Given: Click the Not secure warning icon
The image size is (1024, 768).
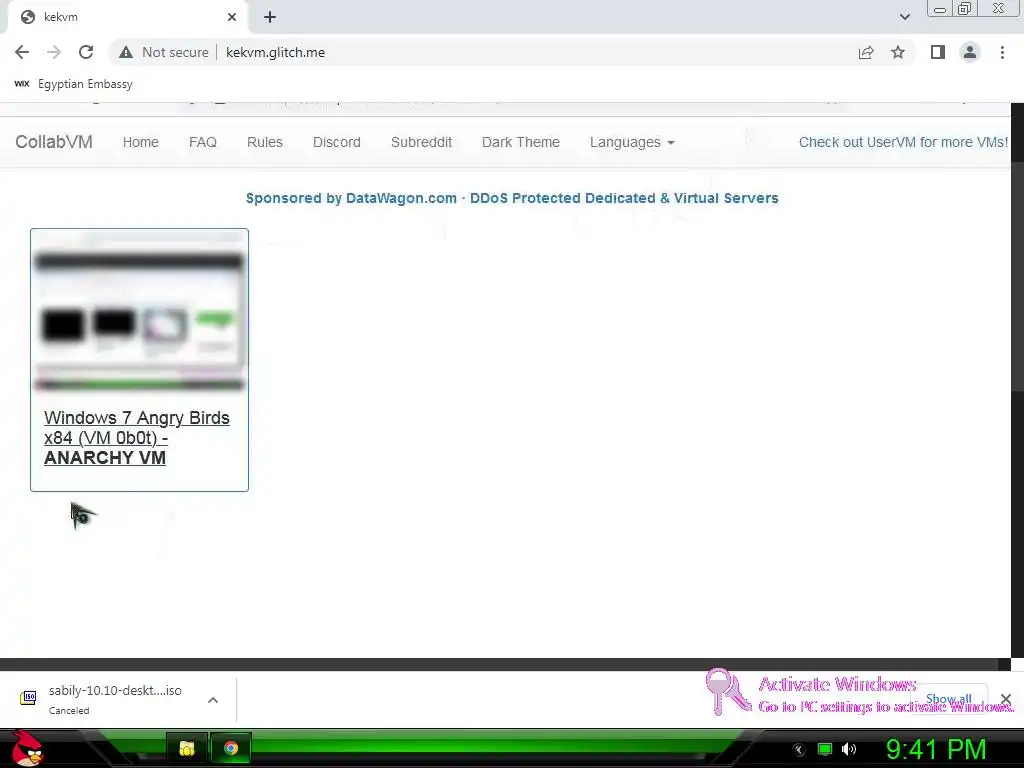Looking at the screenshot, I should [x=126, y=52].
